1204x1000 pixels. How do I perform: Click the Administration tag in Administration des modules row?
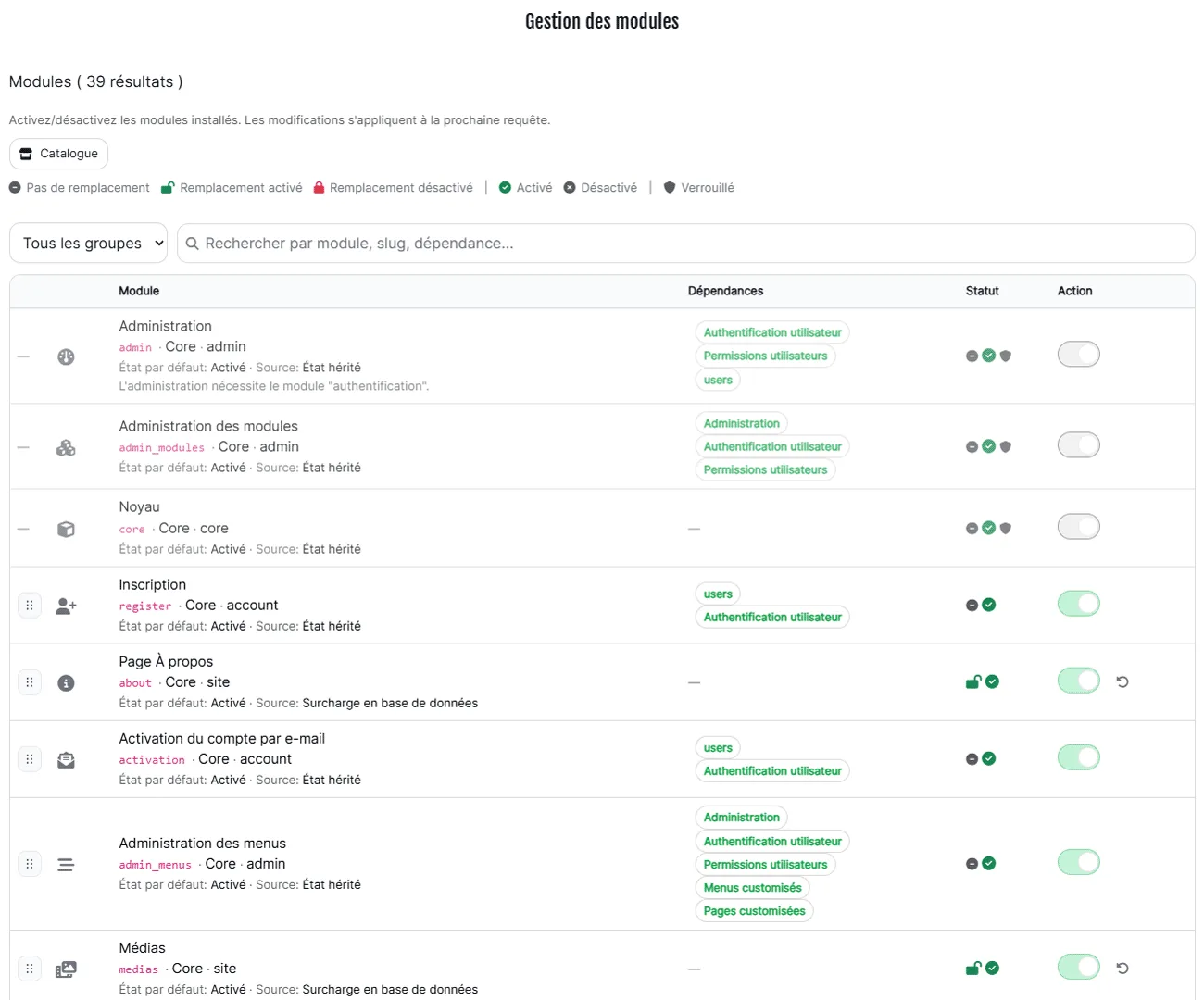tap(741, 423)
